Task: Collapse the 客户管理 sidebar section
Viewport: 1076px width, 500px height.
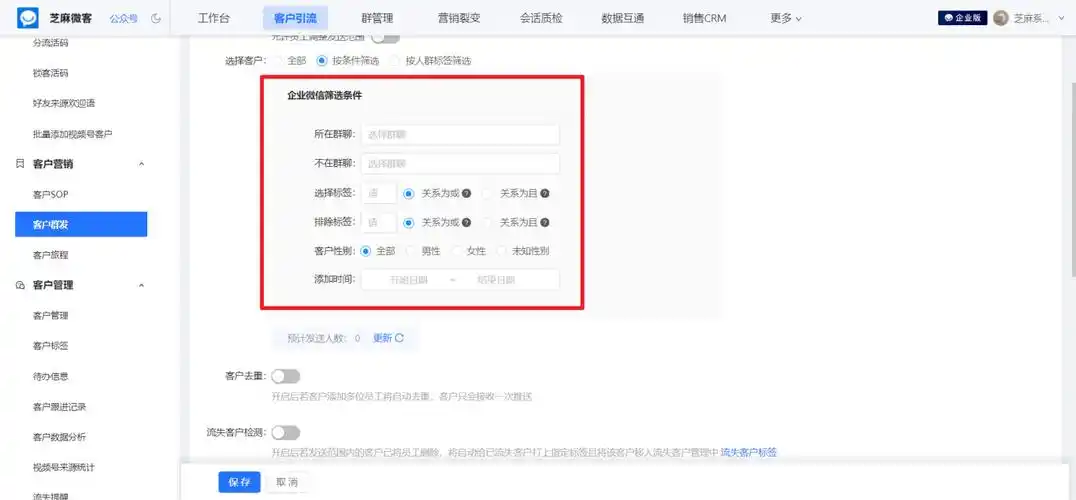Action: coord(142,285)
